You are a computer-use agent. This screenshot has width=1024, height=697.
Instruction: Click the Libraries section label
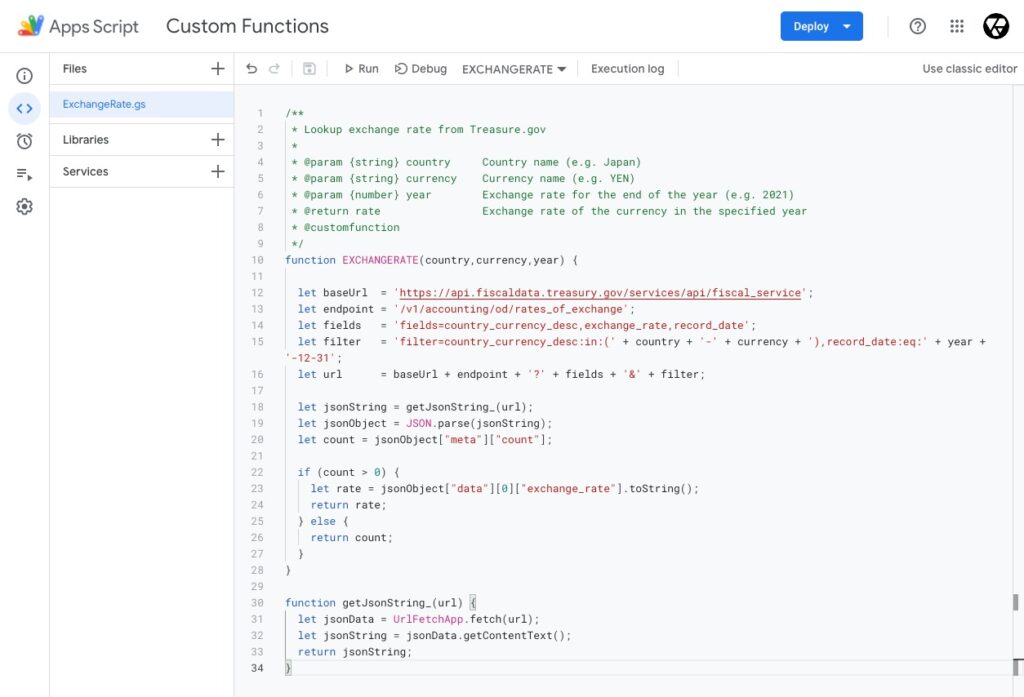click(x=86, y=140)
